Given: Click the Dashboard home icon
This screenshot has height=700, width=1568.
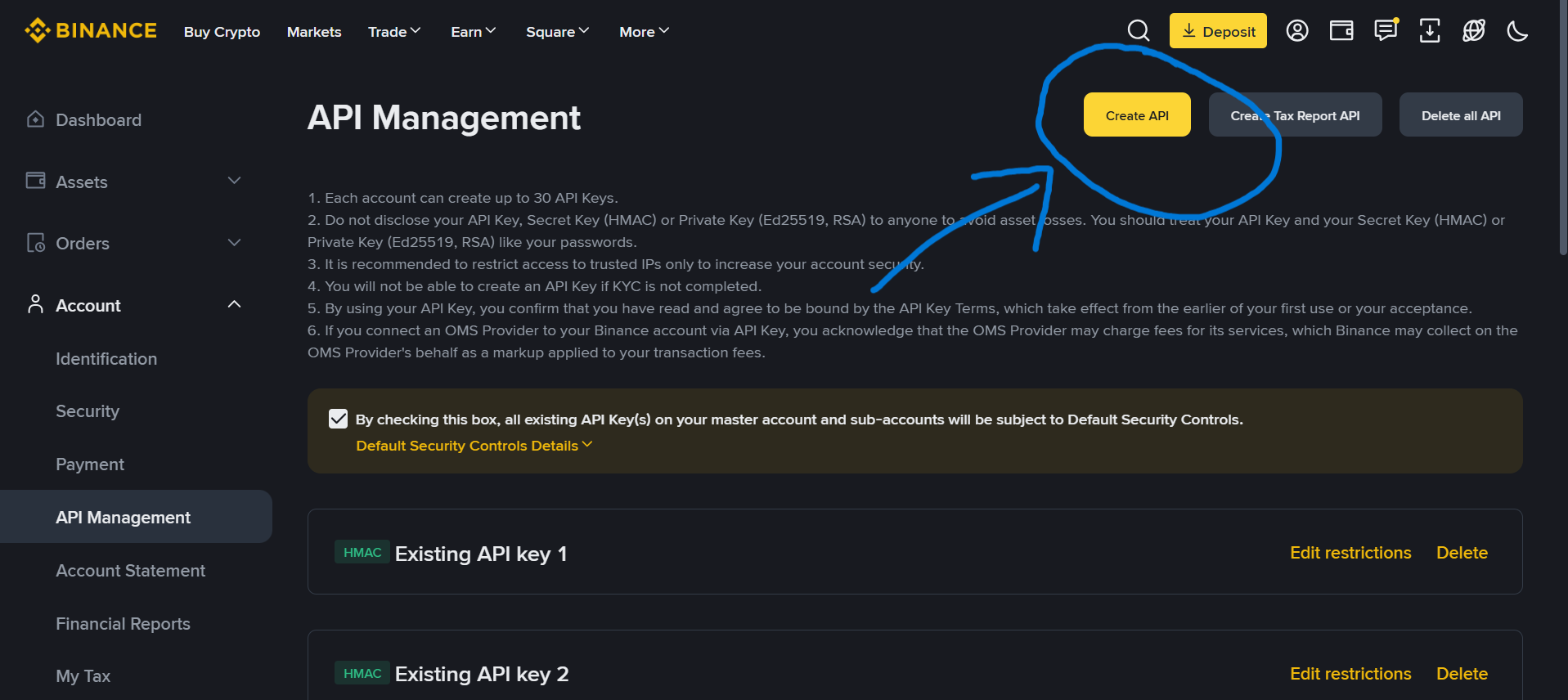Looking at the screenshot, I should tap(35, 119).
